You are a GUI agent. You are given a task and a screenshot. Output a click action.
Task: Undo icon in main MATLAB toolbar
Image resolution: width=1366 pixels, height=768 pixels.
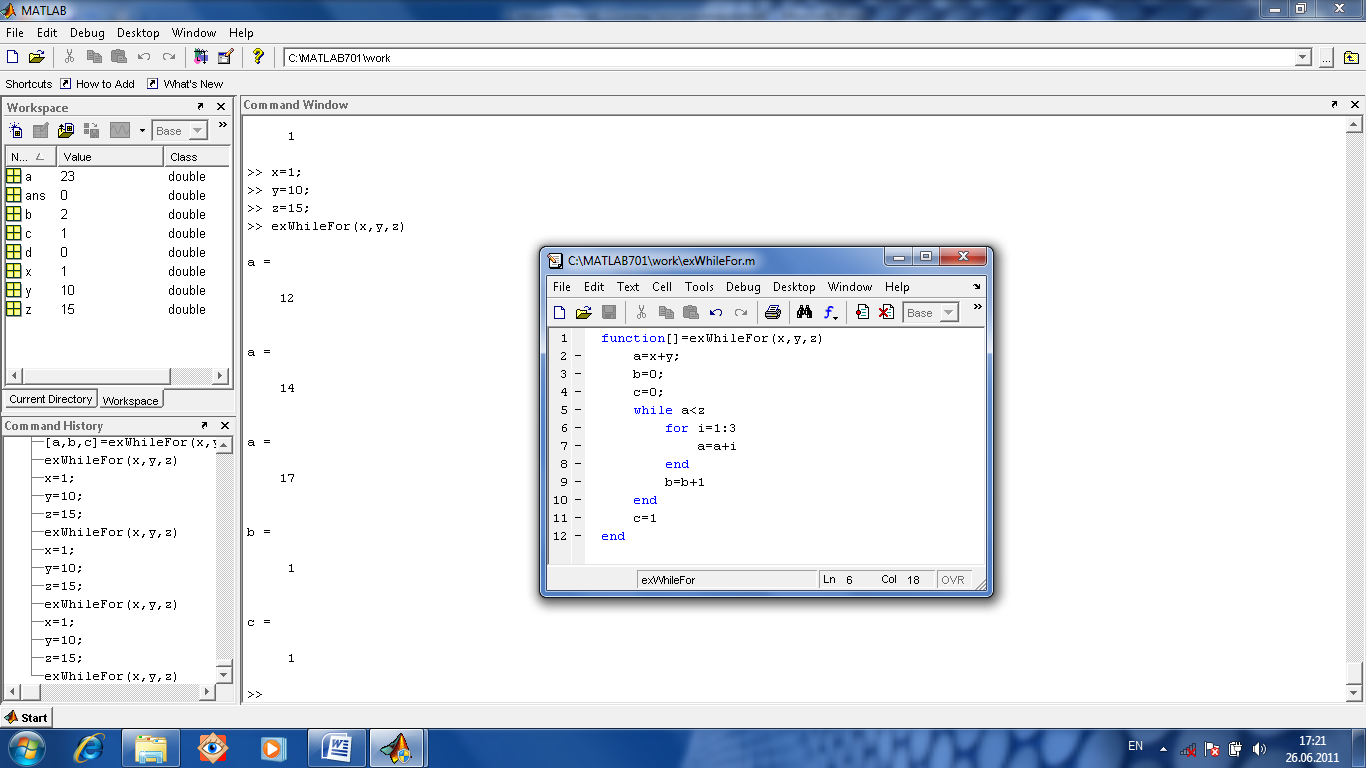[x=144, y=57]
